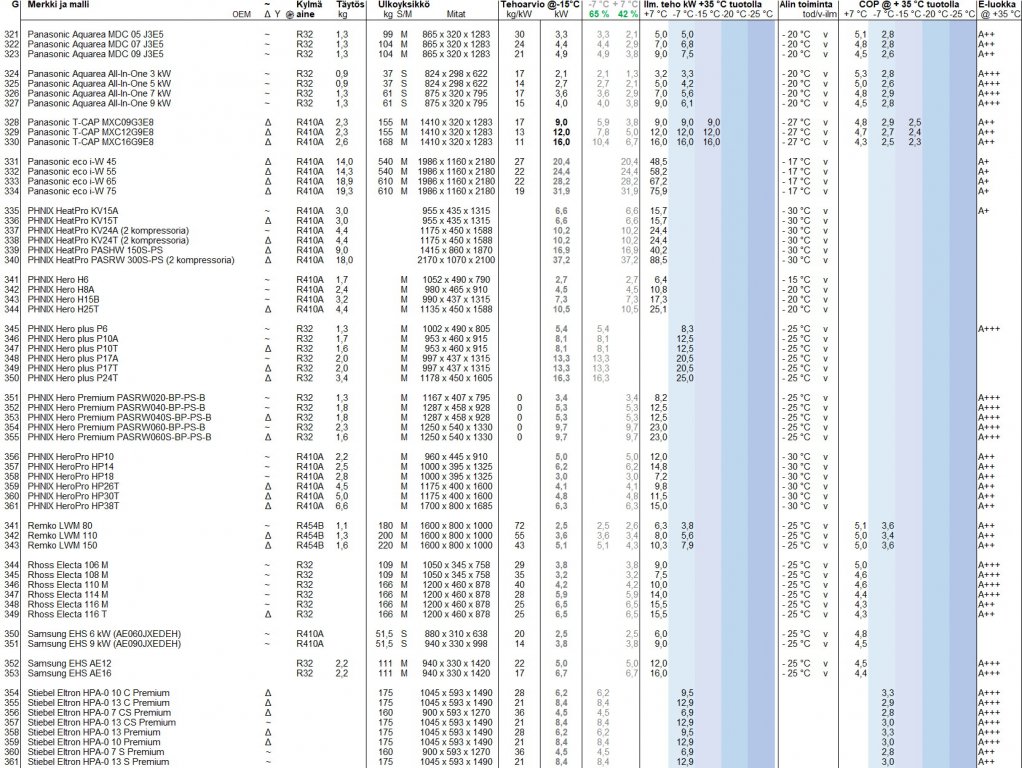Select 'Stiebel Eltron HPA-0 7 CS Premium'
Viewport: 1022px width, 768px height.
[x=99, y=712]
